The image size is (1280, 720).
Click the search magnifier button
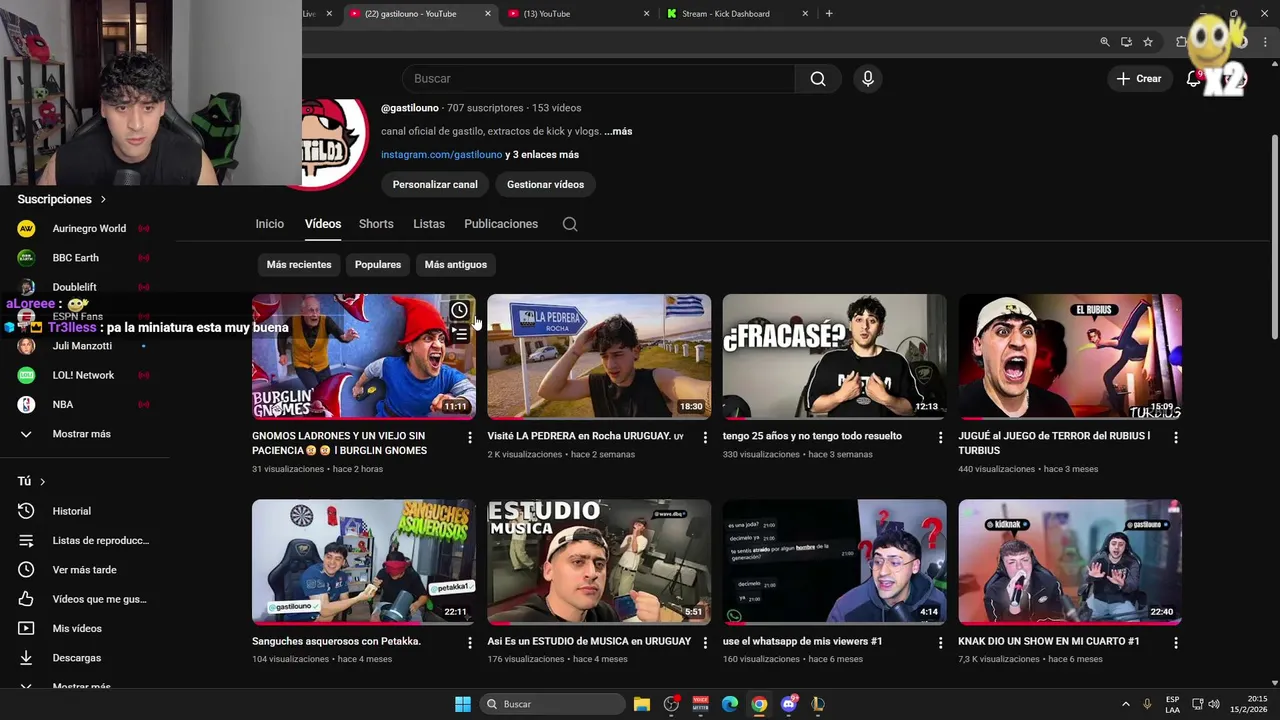(x=818, y=79)
